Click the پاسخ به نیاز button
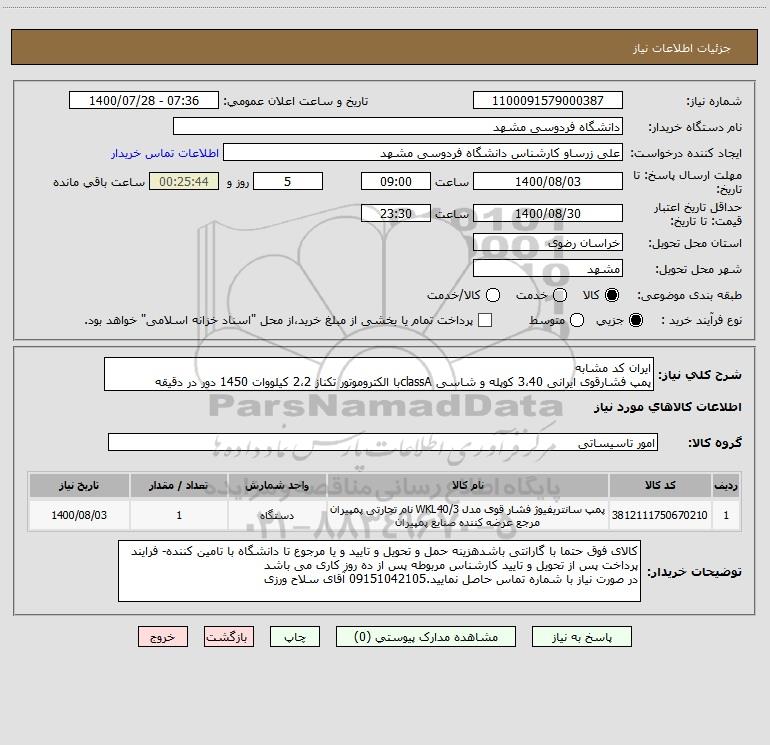Viewport: 770px width, 745px height. click(582, 636)
